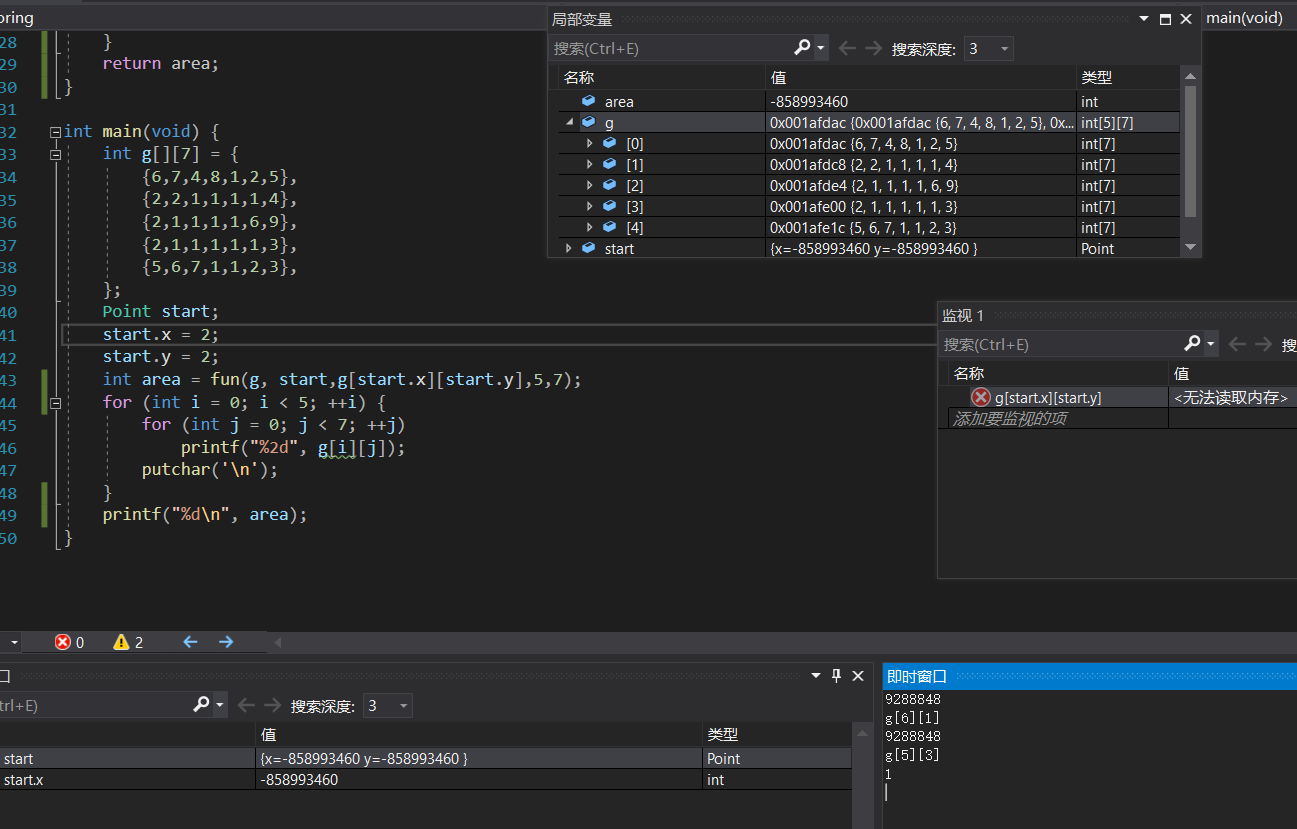Click the '-858993460' value of area
The width and height of the screenshot is (1297, 829).
pyautogui.click(x=809, y=101)
